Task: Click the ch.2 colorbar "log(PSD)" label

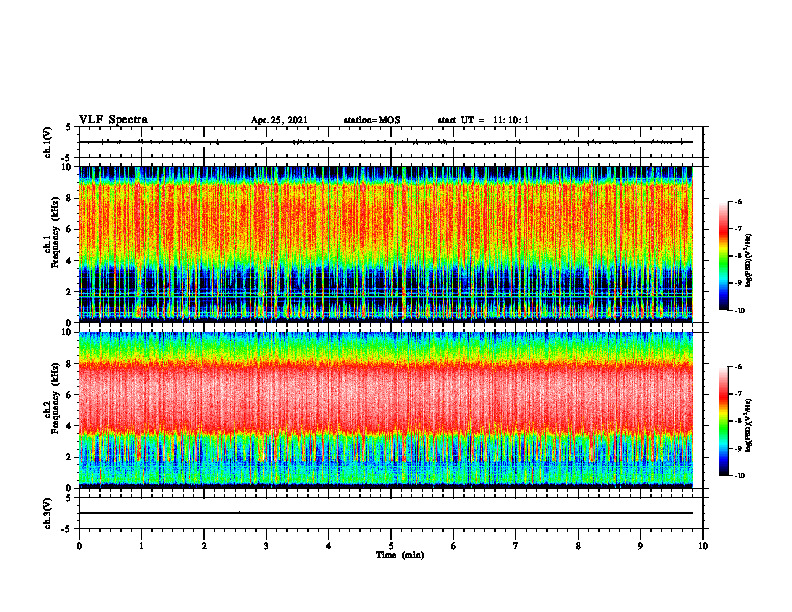Action: [x=748, y=425]
